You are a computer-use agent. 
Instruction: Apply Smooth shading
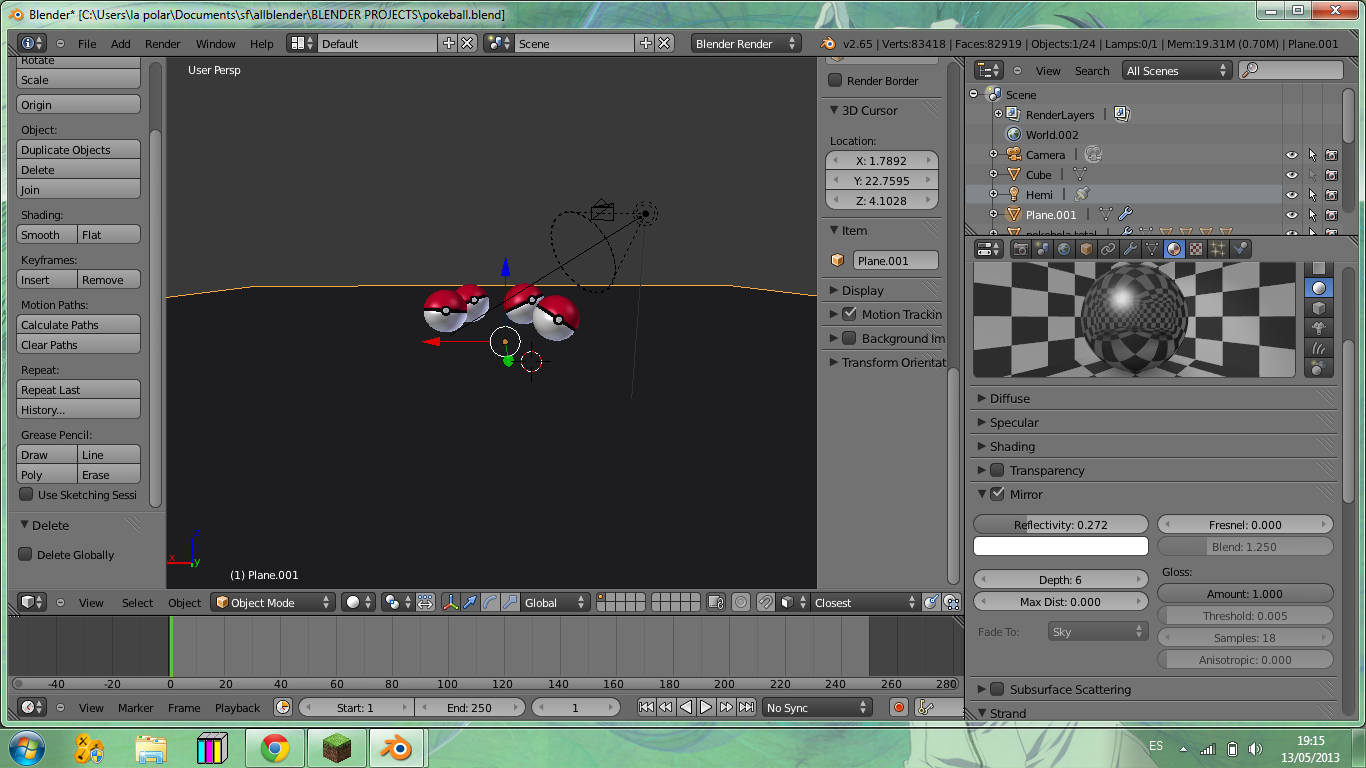(47, 234)
